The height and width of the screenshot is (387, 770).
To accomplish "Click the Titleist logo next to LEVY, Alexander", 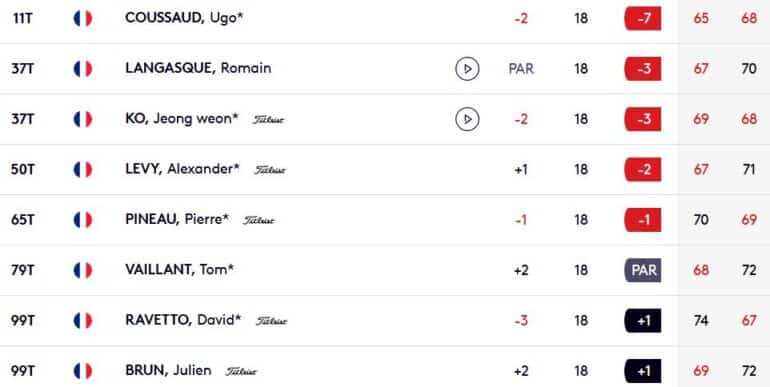I will (x=270, y=170).
